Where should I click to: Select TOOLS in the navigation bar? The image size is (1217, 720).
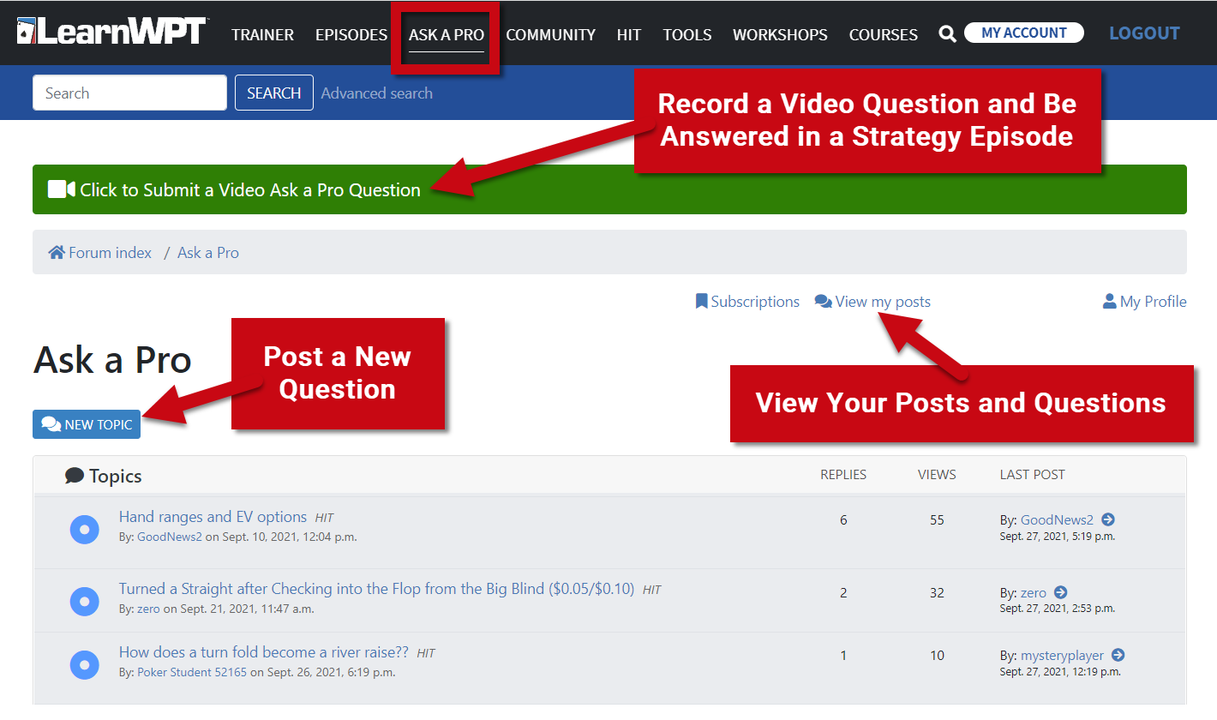[x=687, y=34]
